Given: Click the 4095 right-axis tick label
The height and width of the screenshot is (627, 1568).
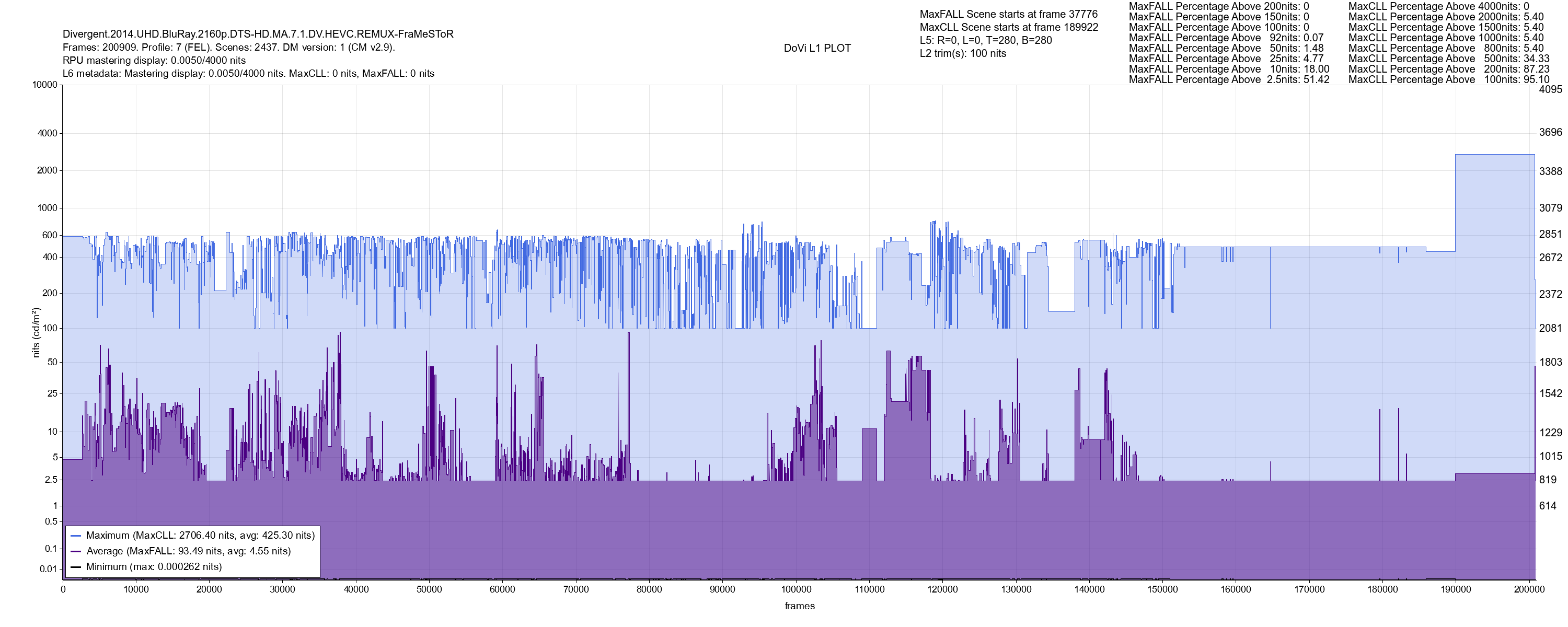Looking at the screenshot, I should 1550,89.
